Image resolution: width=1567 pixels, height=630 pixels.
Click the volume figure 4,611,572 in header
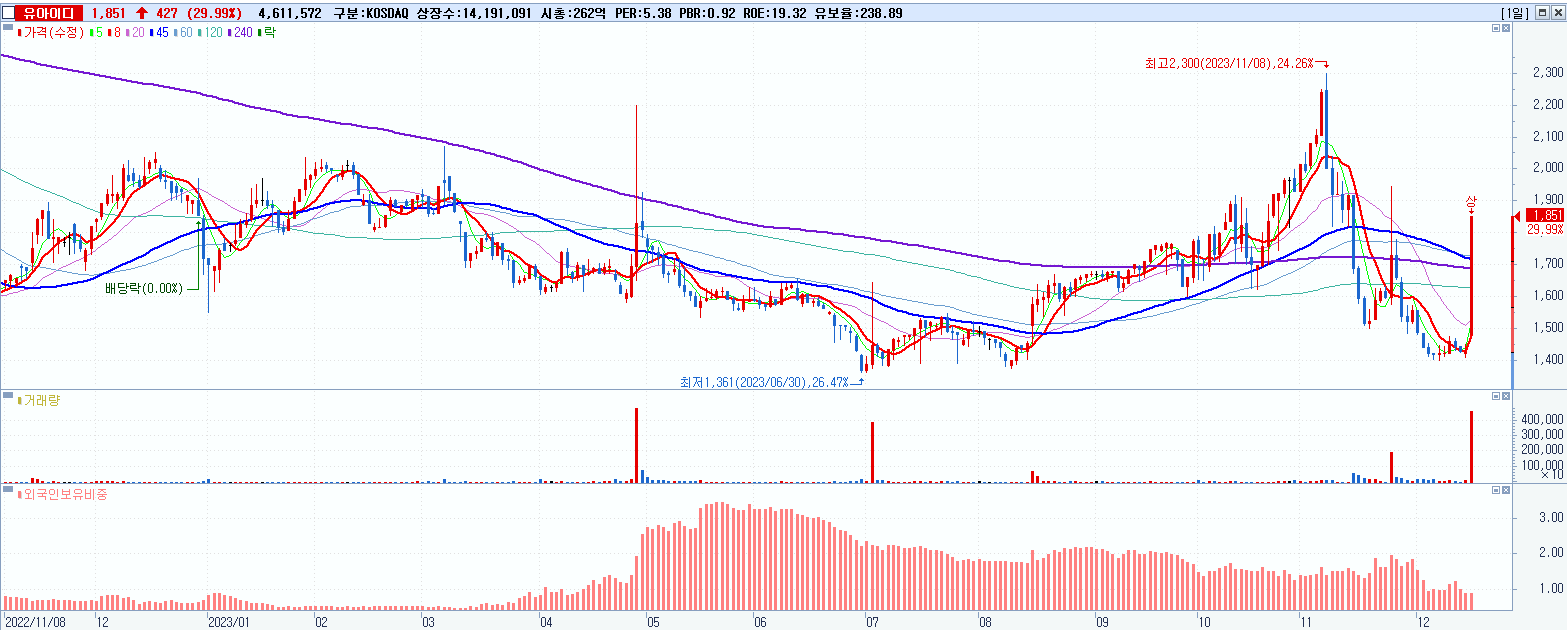pyautogui.click(x=289, y=13)
